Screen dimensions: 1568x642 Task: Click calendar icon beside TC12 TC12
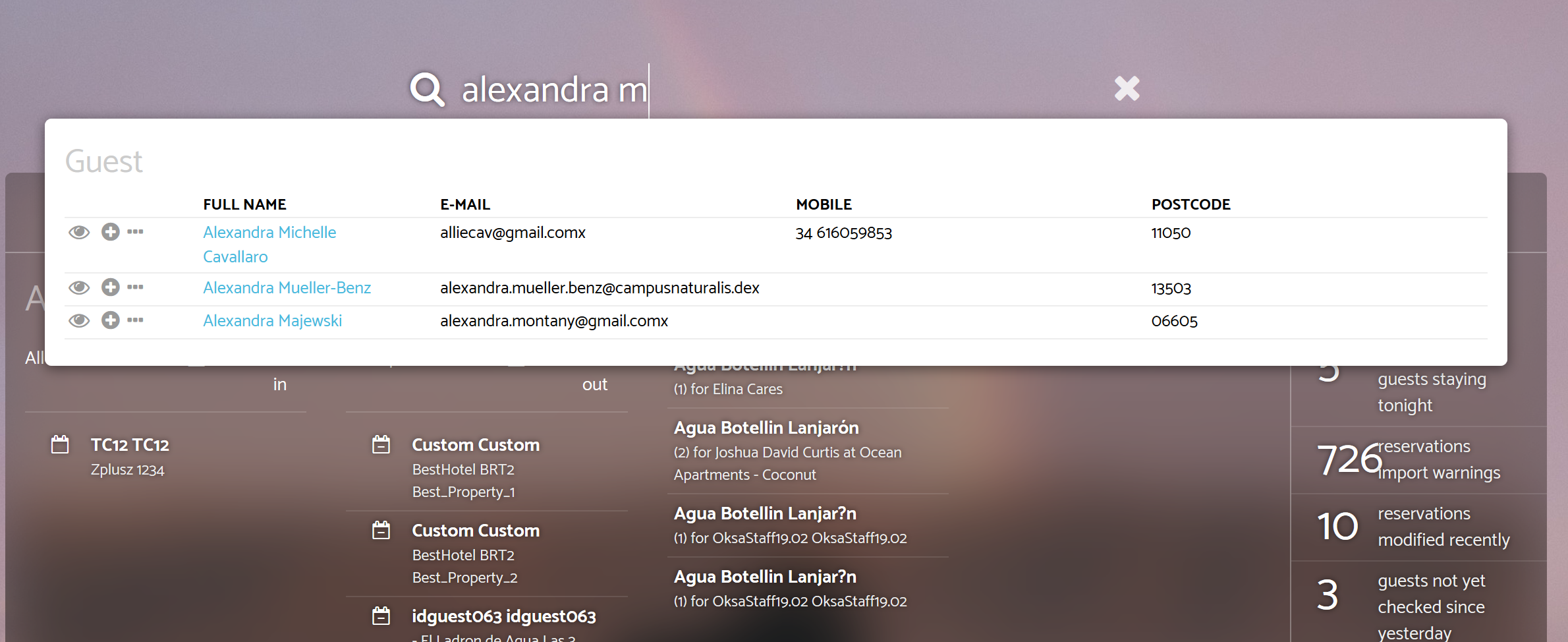click(x=60, y=444)
